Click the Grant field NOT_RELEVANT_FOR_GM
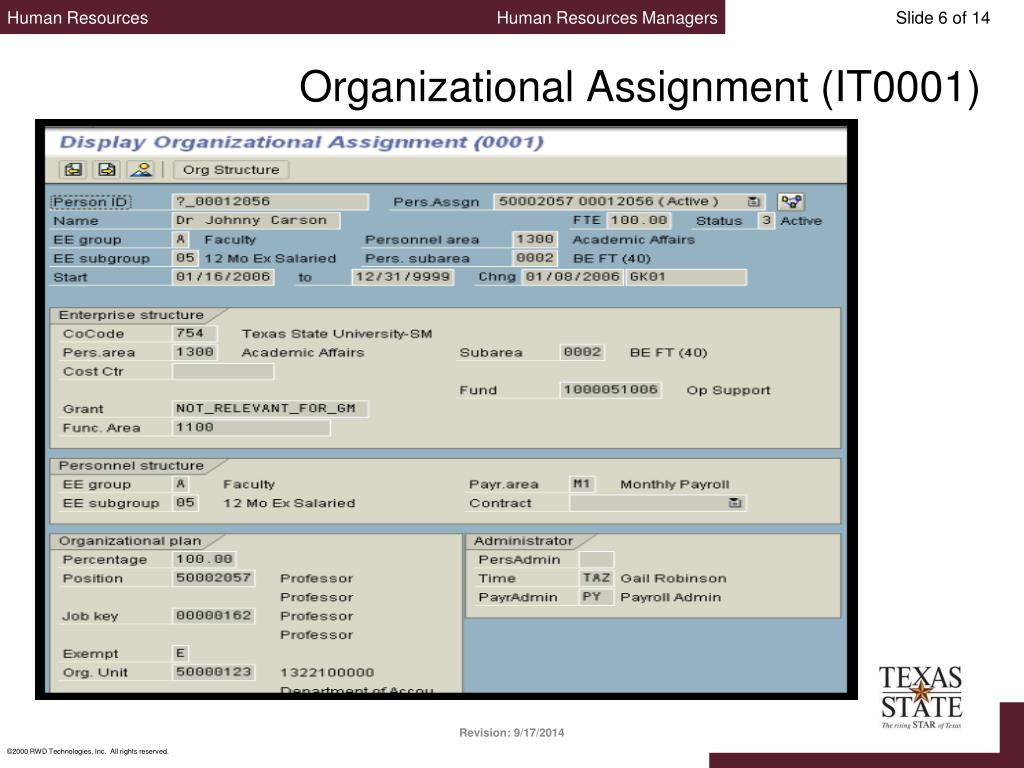Screen dimensions: 1024x768 270,409
